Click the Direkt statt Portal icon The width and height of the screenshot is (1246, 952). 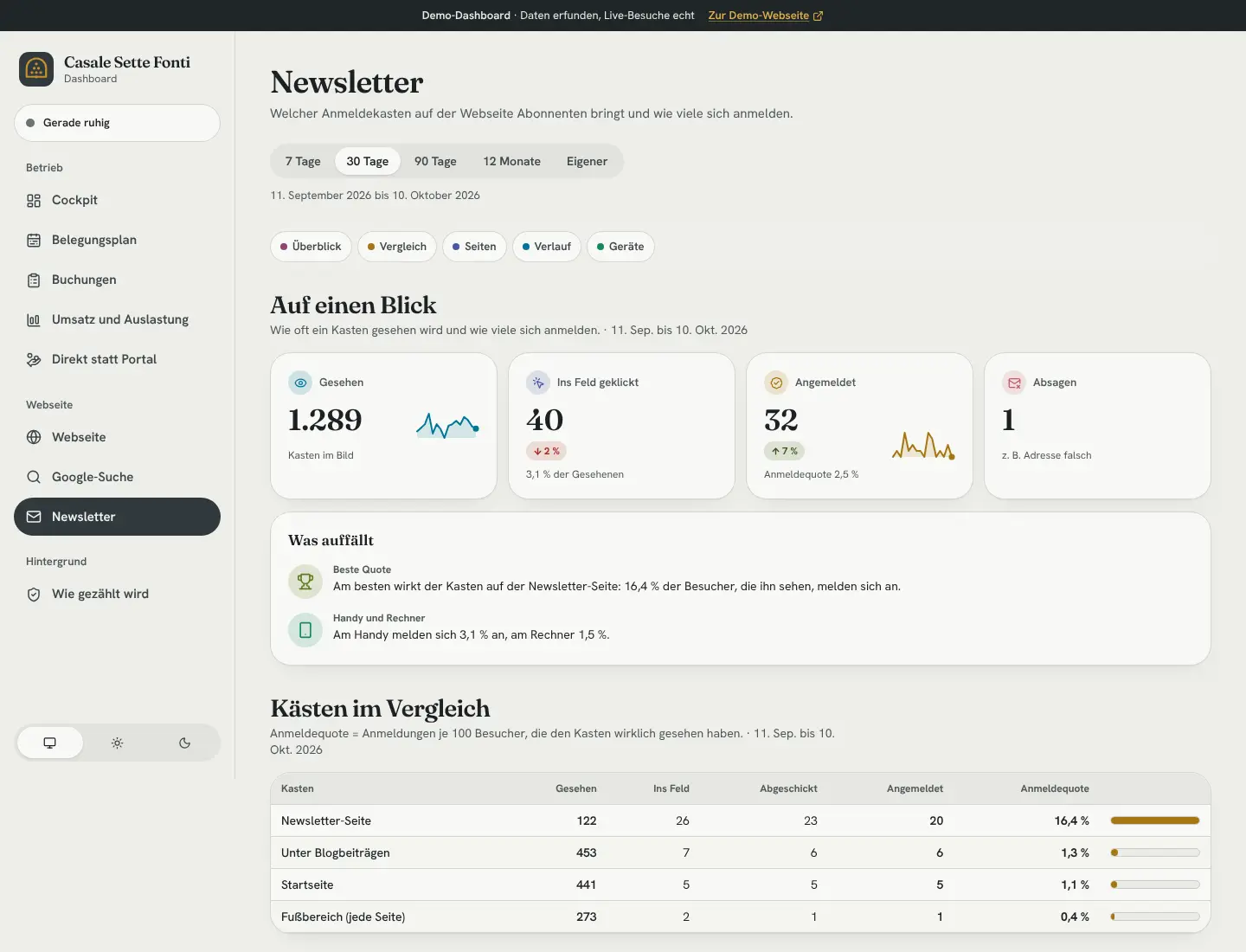pyautogui.click(x=34, y=360)
